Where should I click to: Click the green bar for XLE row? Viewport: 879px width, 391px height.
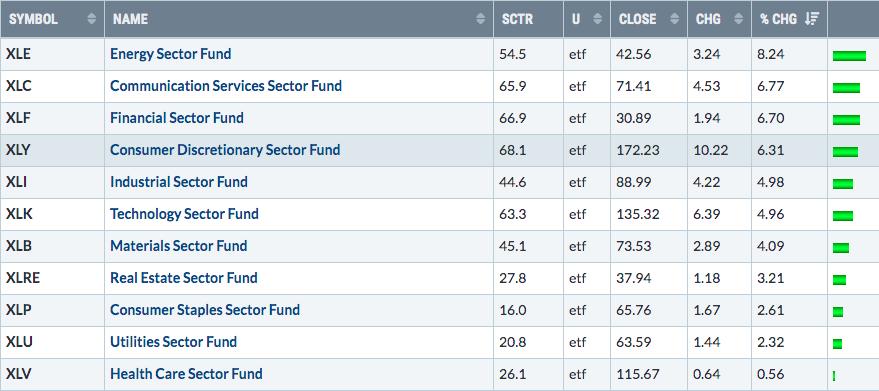849,56
